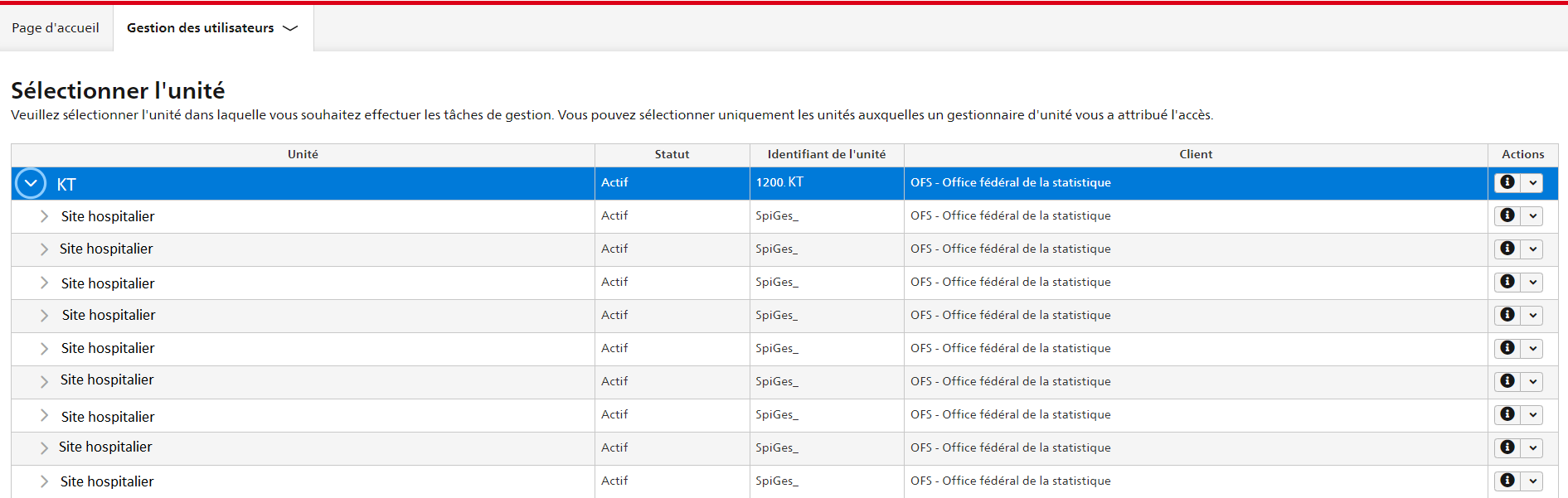Click info icon of third Site hospitalier row
This screenshot has width=1568, height=498.
click(x=1507, y=282)
